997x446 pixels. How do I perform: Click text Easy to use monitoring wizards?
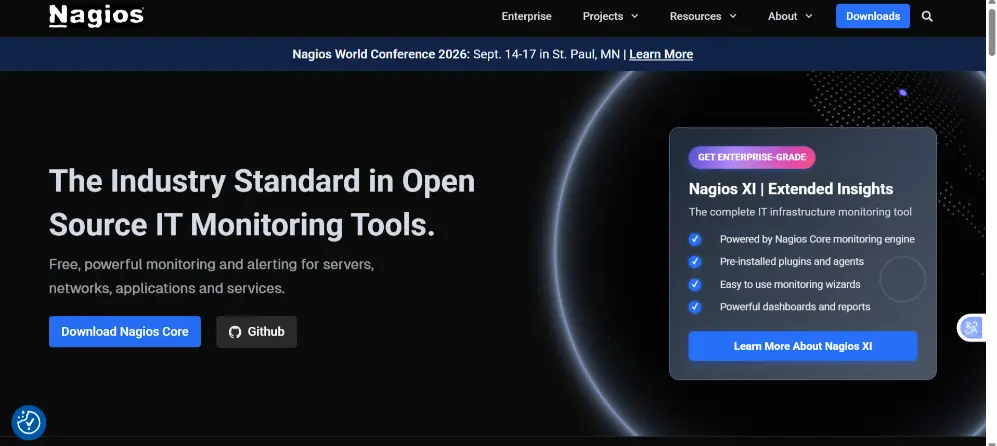point(790,284)
